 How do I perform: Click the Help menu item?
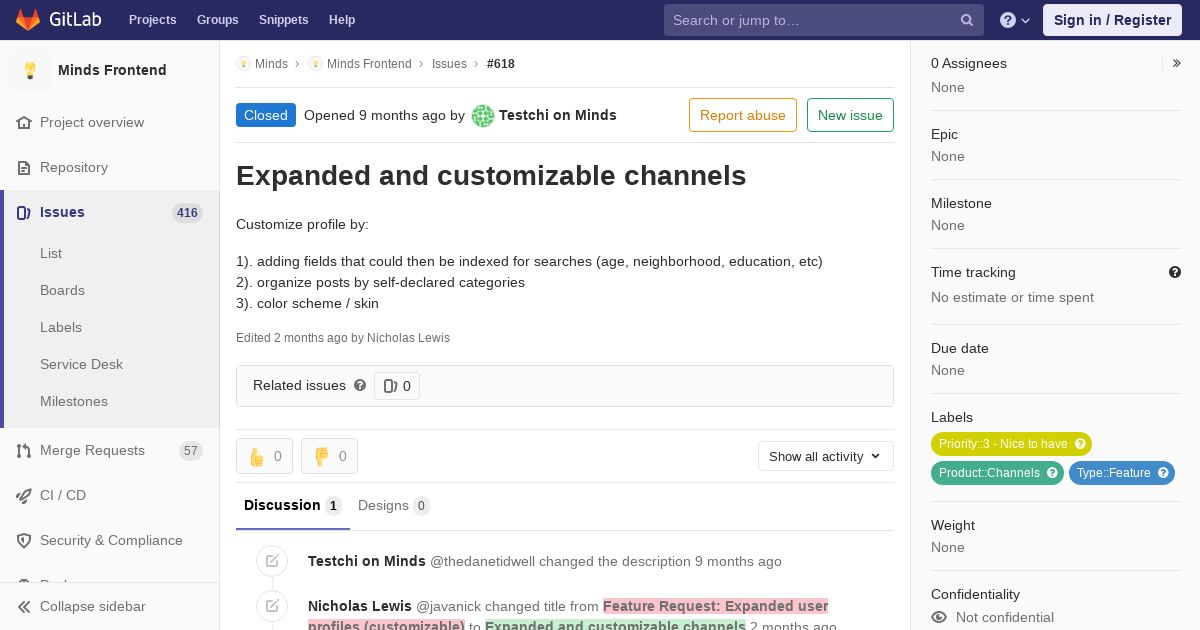[342, 20]
